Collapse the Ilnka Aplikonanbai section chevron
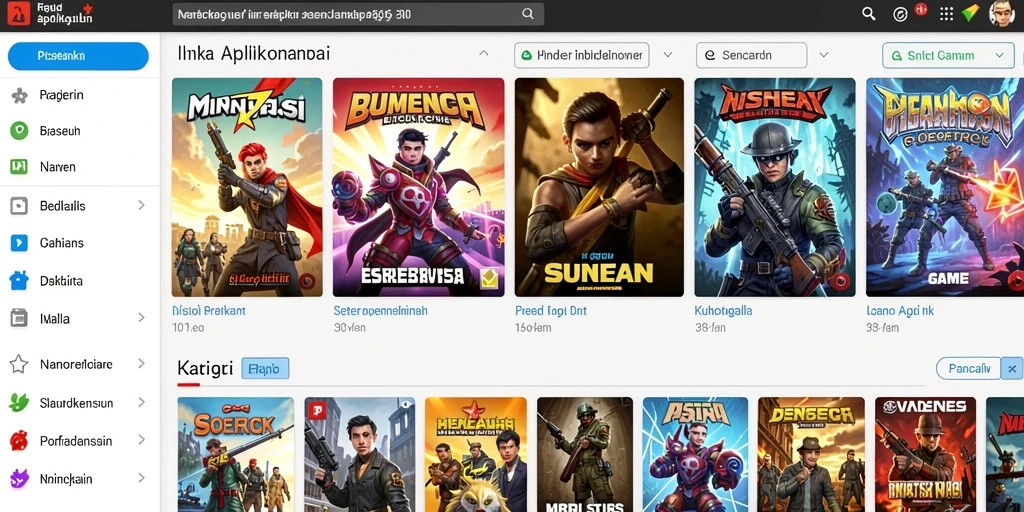The width and height of the screenshot is (1024, 512). tap(483, 54)
